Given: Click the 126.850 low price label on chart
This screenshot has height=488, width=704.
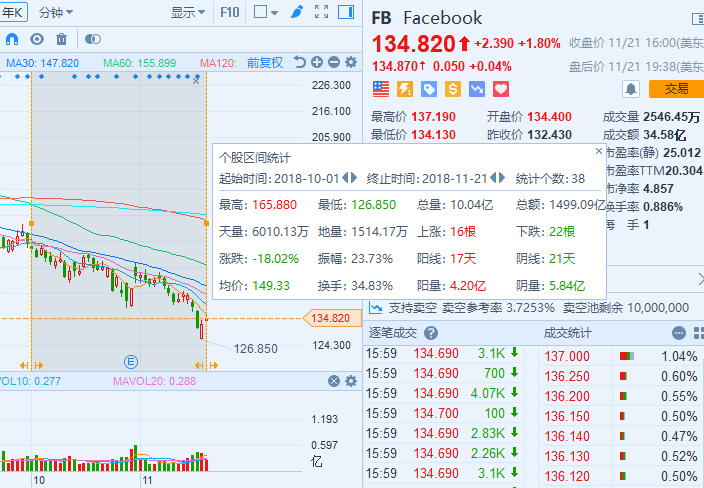Looking at the screenshot, I should click(255, 348).
